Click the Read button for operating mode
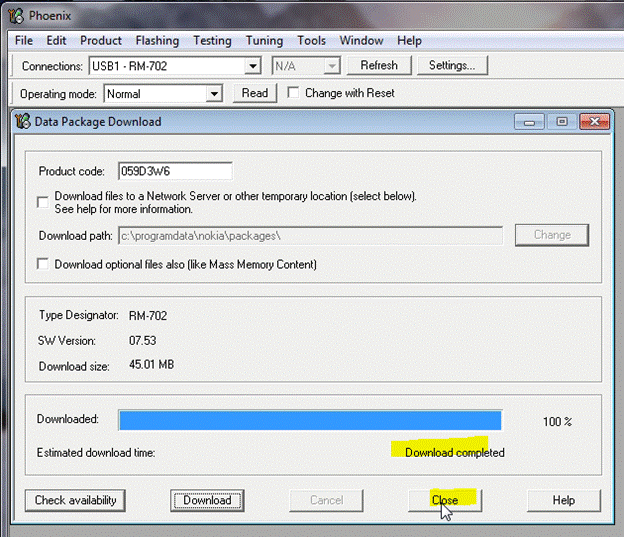 click(255, 93)
